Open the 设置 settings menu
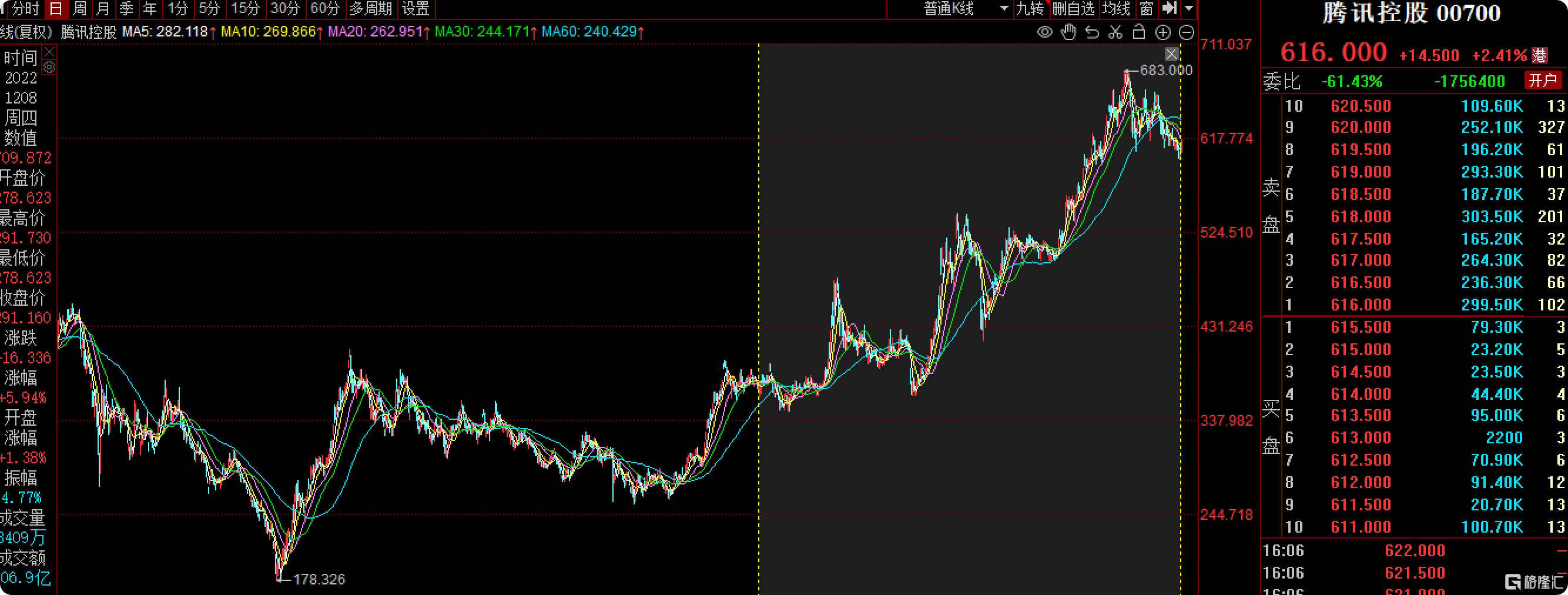 click(x=416, y=9)
